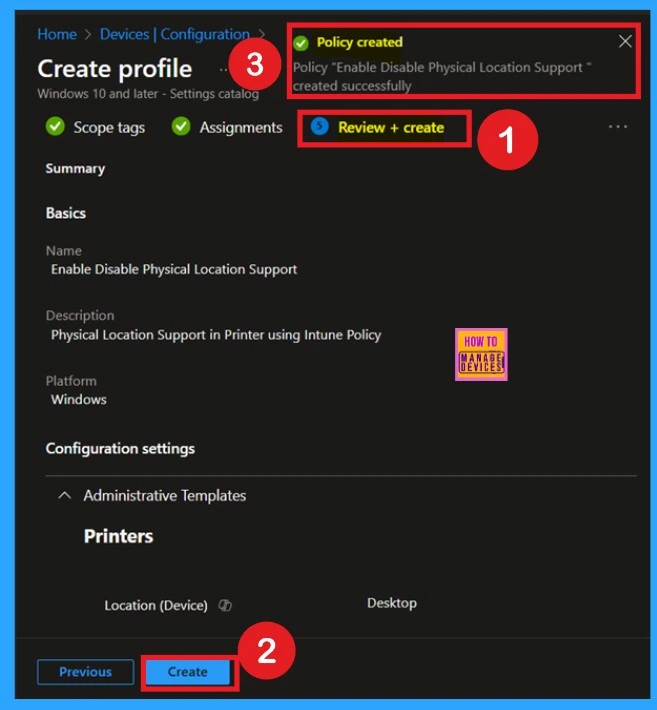Click the Platform value Windows
657x710 pixels.
pyautogui.click(x=79, y=400)
